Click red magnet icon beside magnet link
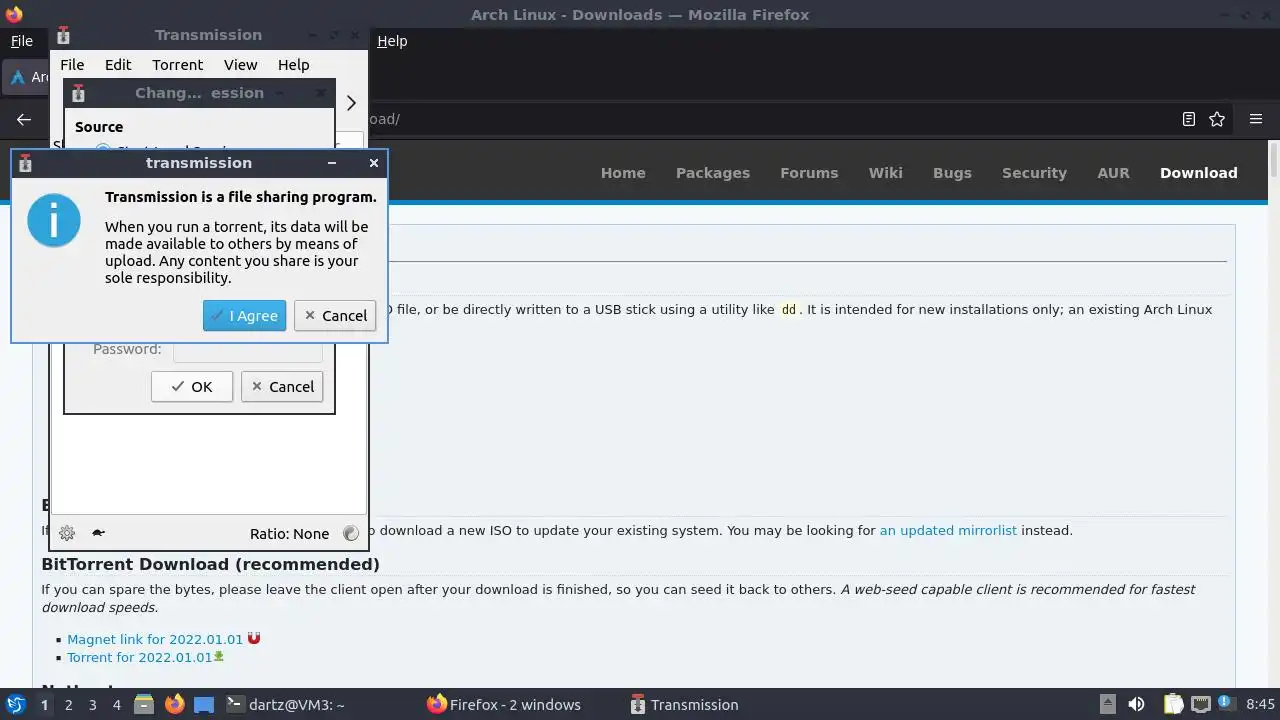The image size is (1280, 720). [254, 638]
